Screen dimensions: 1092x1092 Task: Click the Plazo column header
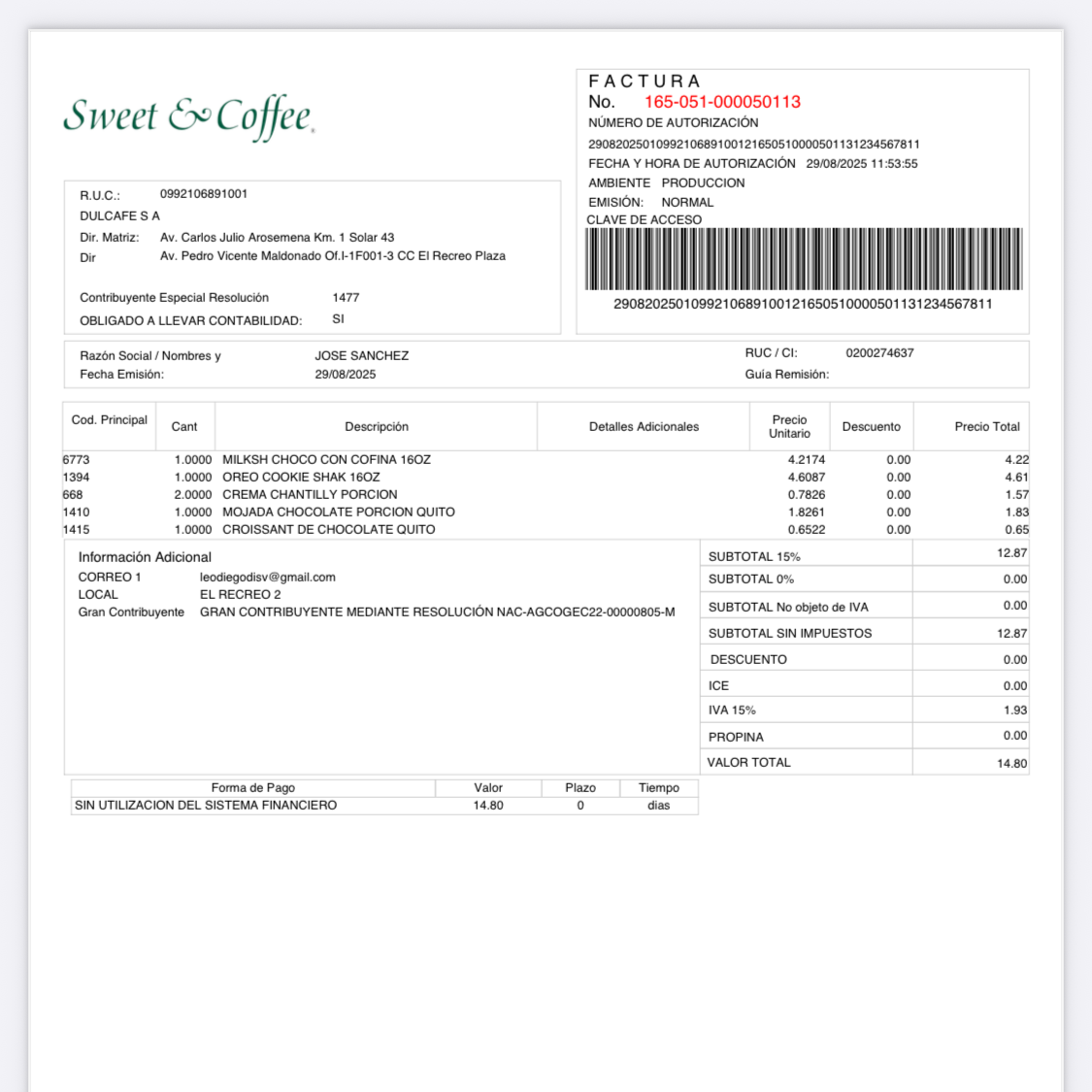(x=580, y=787)
